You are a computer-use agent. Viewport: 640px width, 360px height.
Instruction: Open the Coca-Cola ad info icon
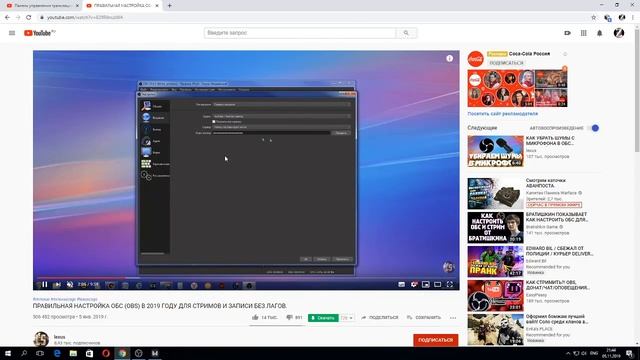pos(565,54)
